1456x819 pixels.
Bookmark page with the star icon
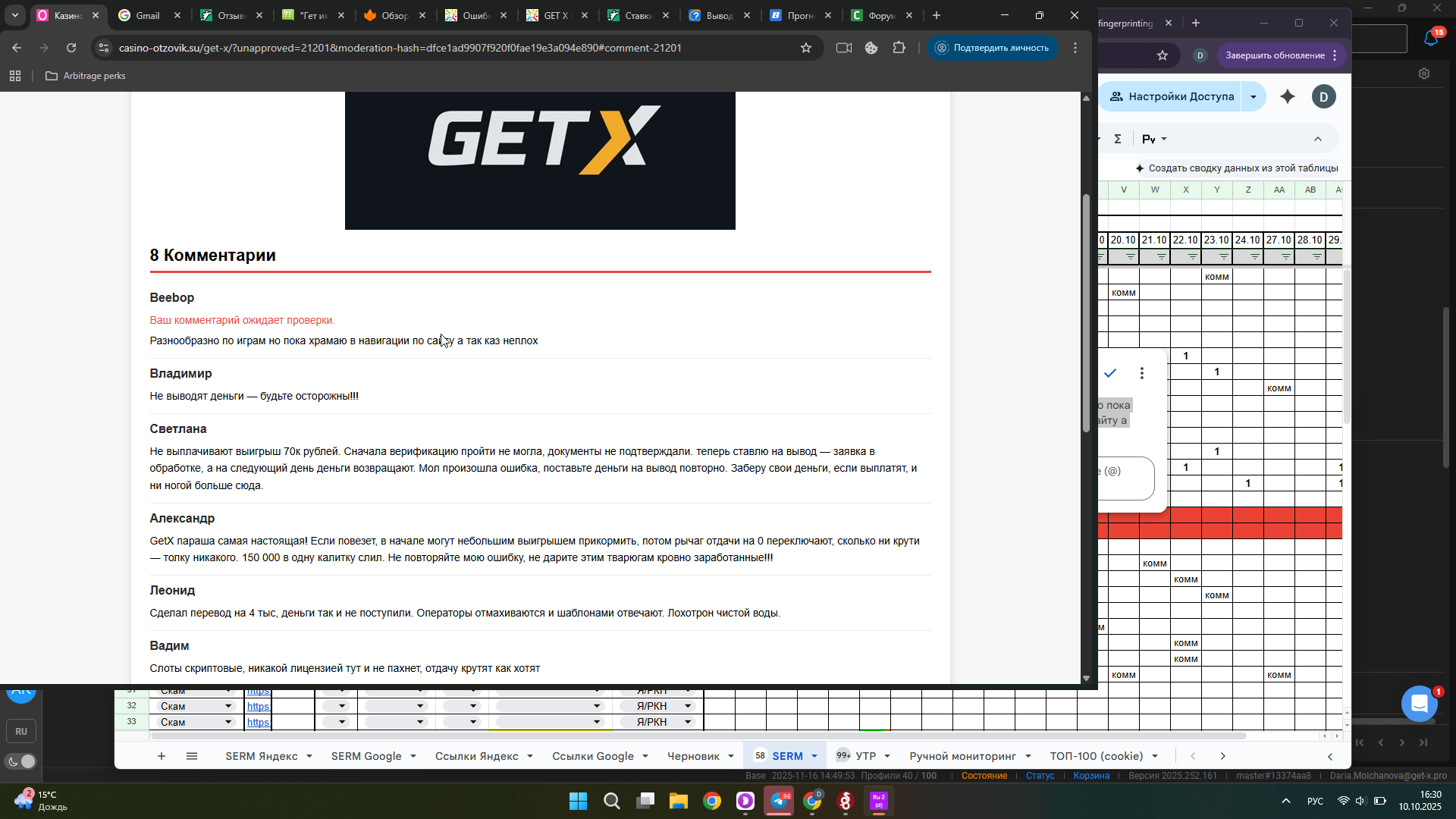(x=805, y=48)
